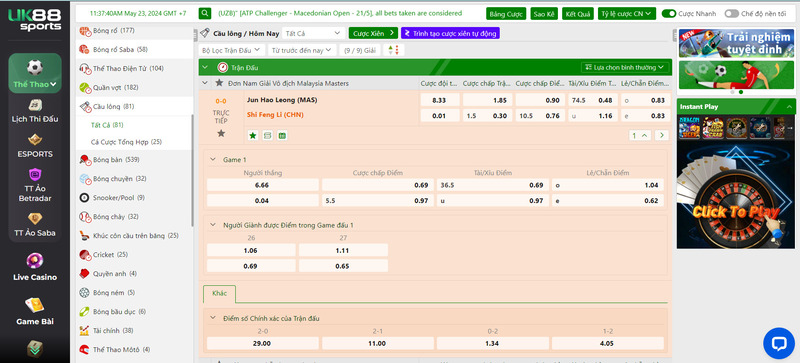Screen dimensions: 800x363
Task: Favorite the Malaysia Masters league star
Action: pyautogui.click(x=219, y=83)
